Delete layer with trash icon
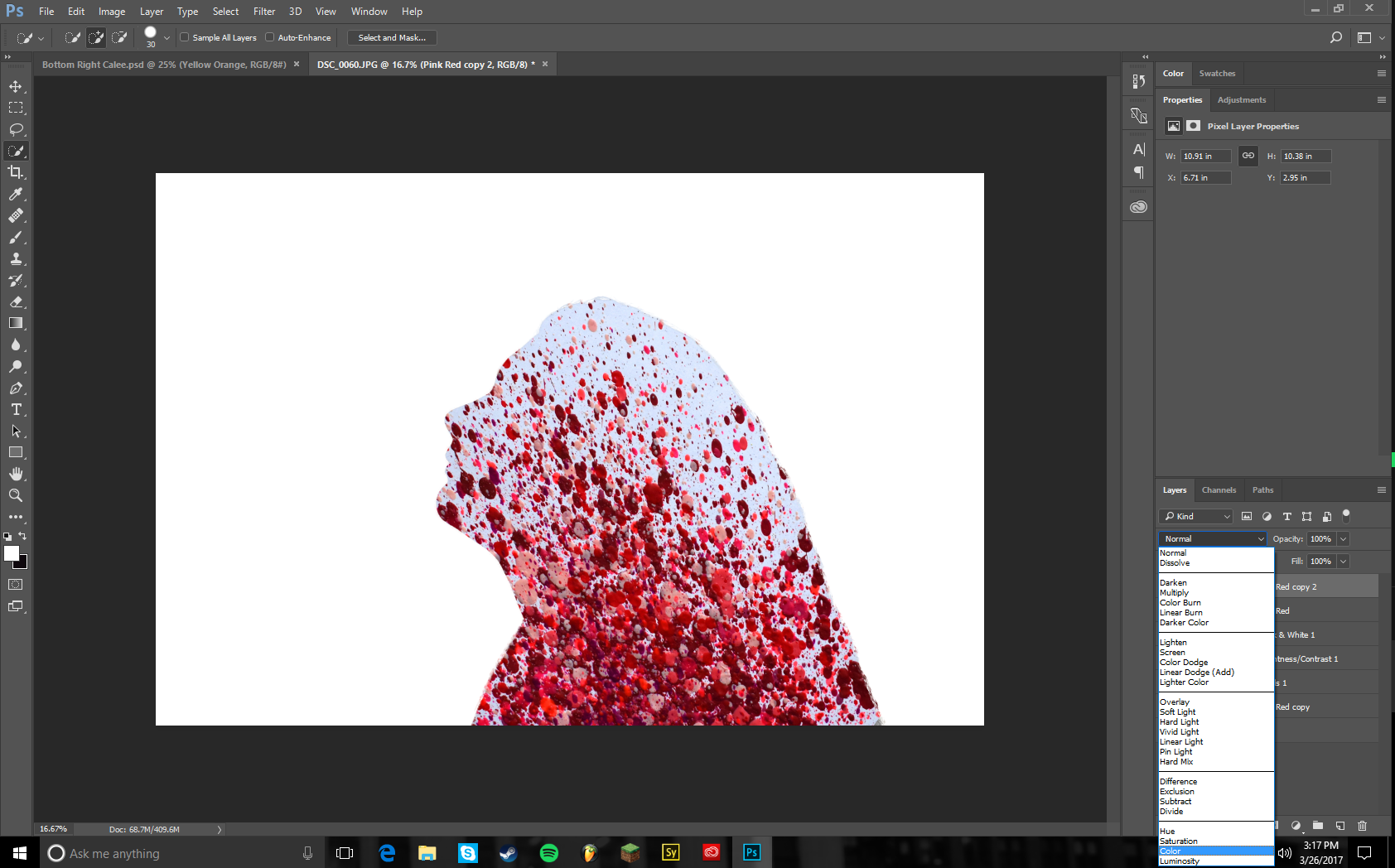 point(1363,826)
